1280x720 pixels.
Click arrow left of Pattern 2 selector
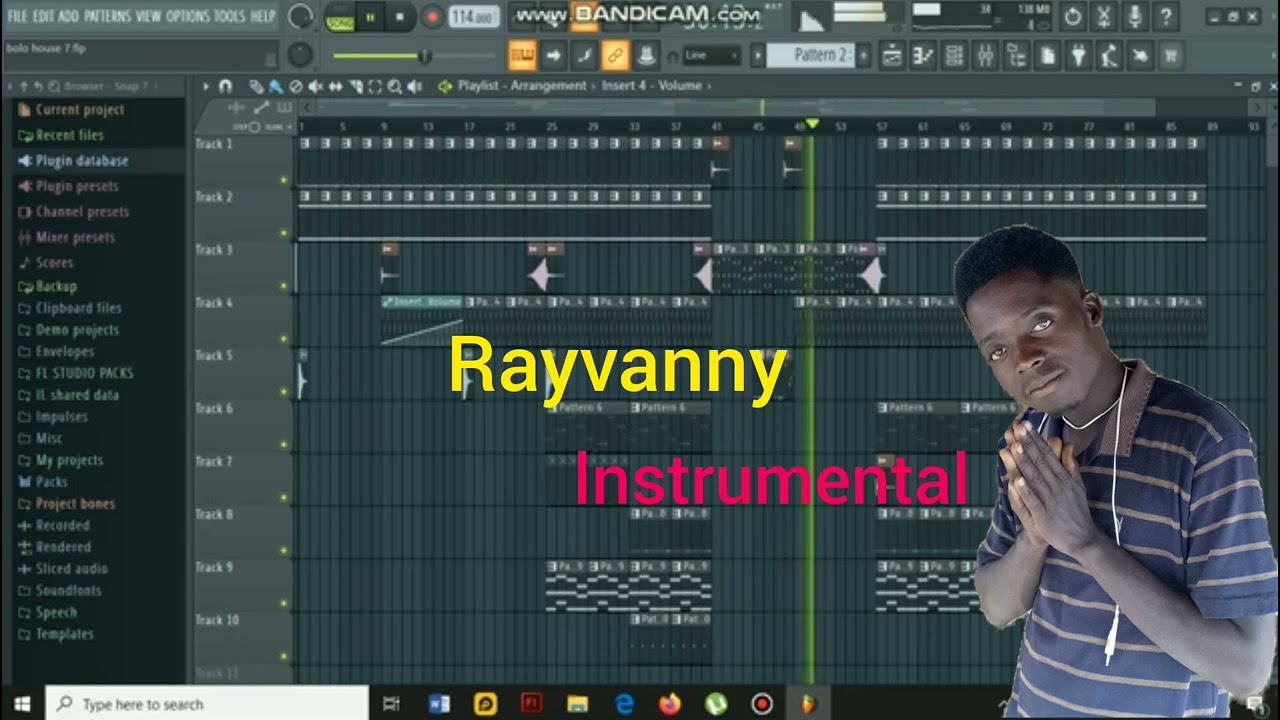point(758,55)
